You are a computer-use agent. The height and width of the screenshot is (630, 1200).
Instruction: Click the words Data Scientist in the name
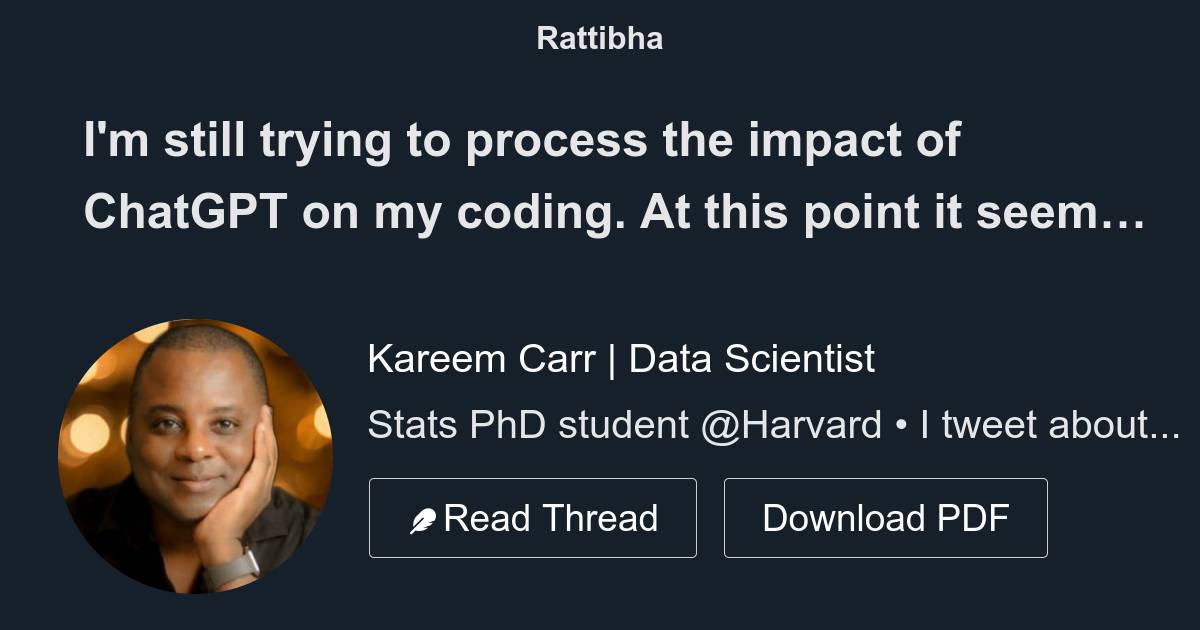[752, 358]
